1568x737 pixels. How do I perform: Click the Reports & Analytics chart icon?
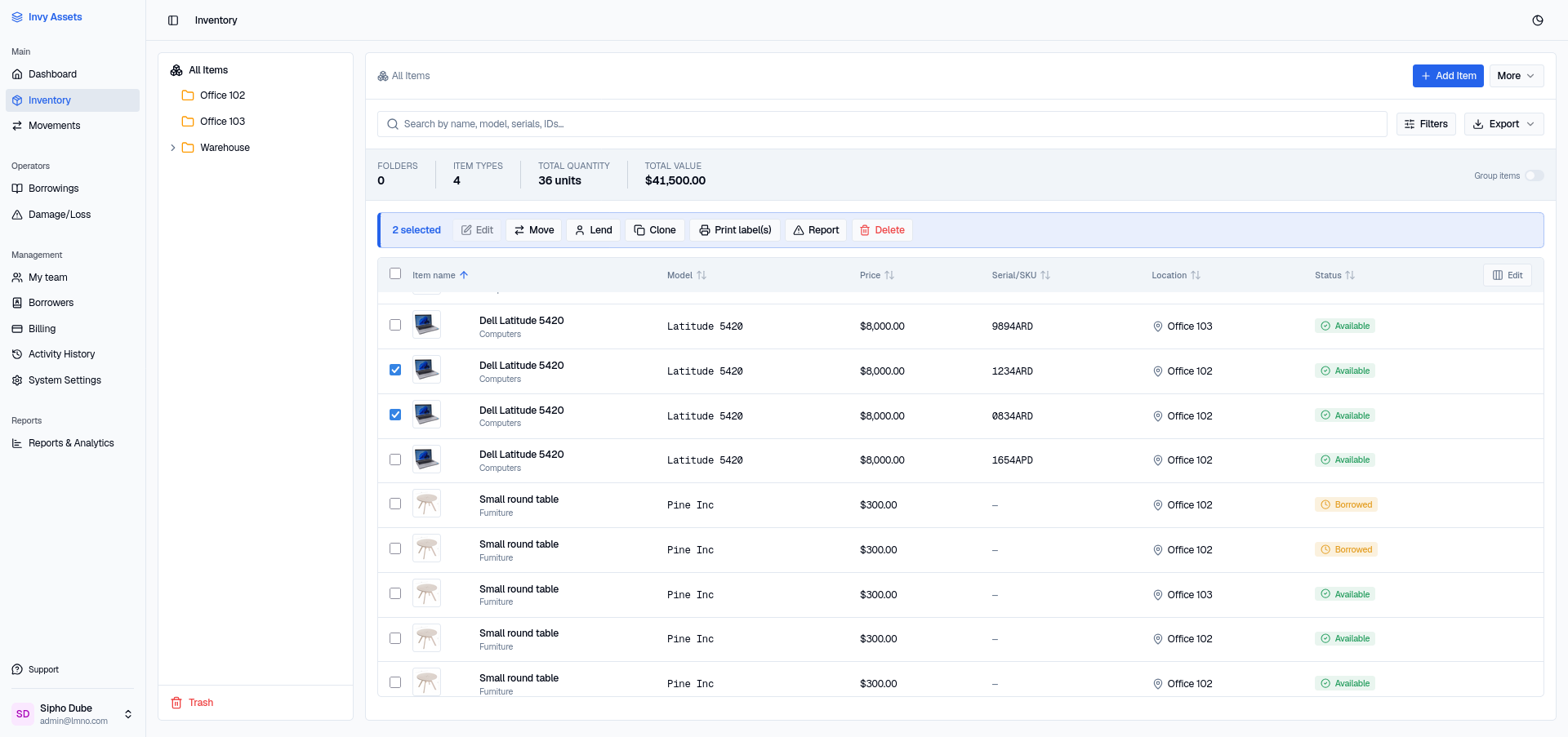(x=17, y=443)
